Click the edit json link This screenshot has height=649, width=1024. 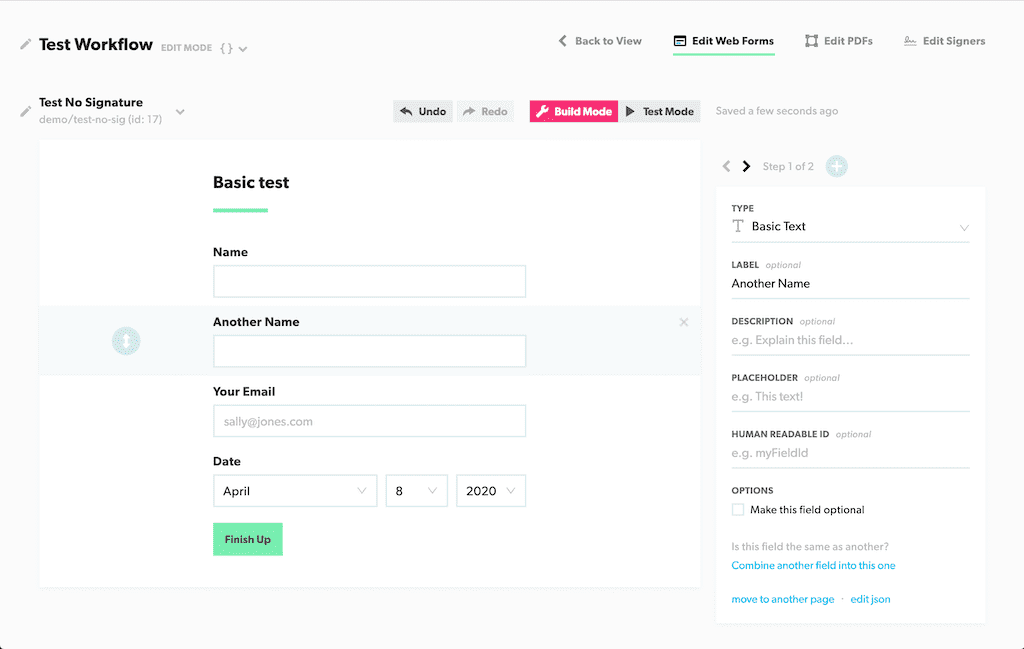coord(870,599)
